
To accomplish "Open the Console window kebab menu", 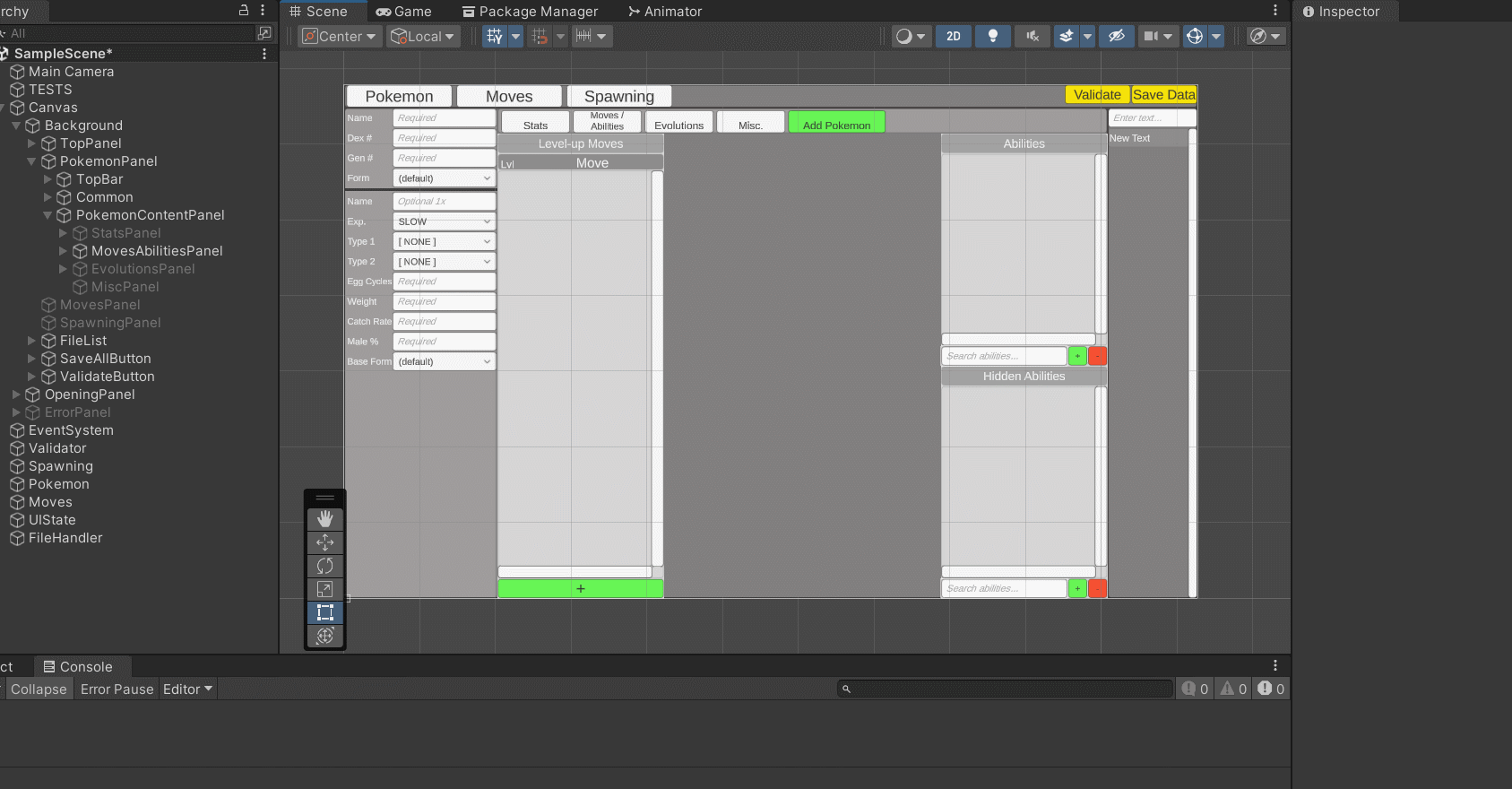I will tap(1275, 665).
